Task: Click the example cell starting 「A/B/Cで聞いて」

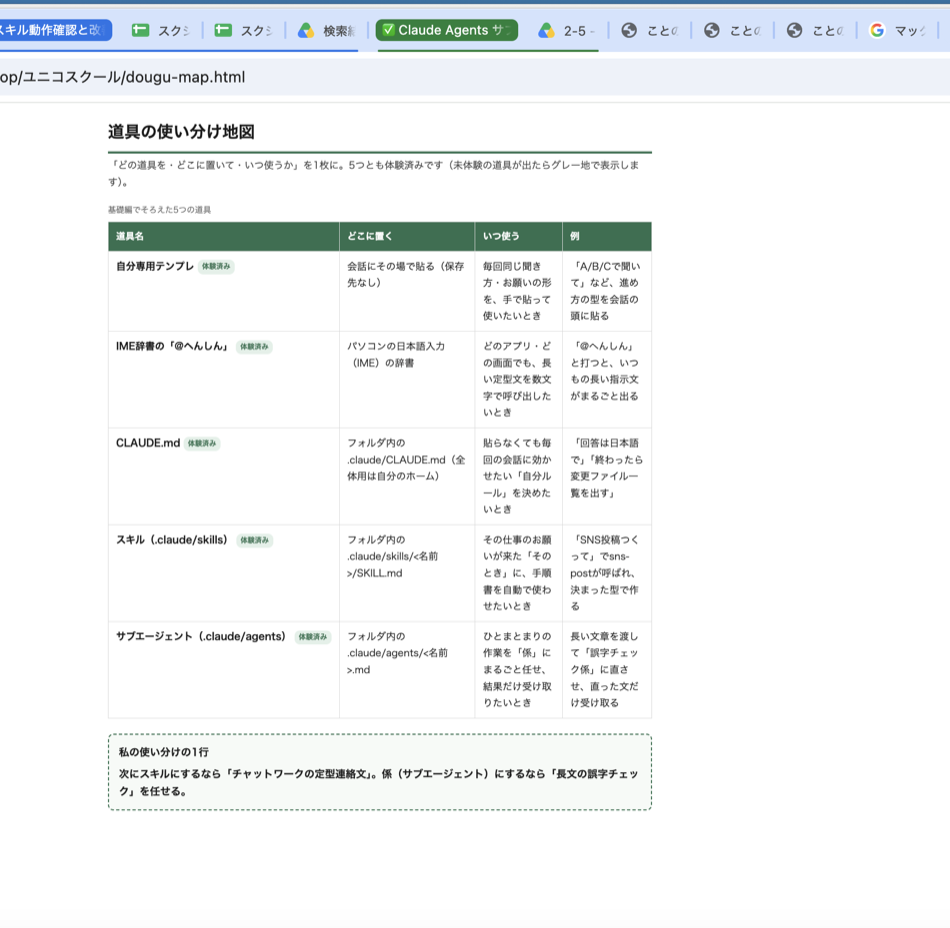Action: click(x=606, y=291)
